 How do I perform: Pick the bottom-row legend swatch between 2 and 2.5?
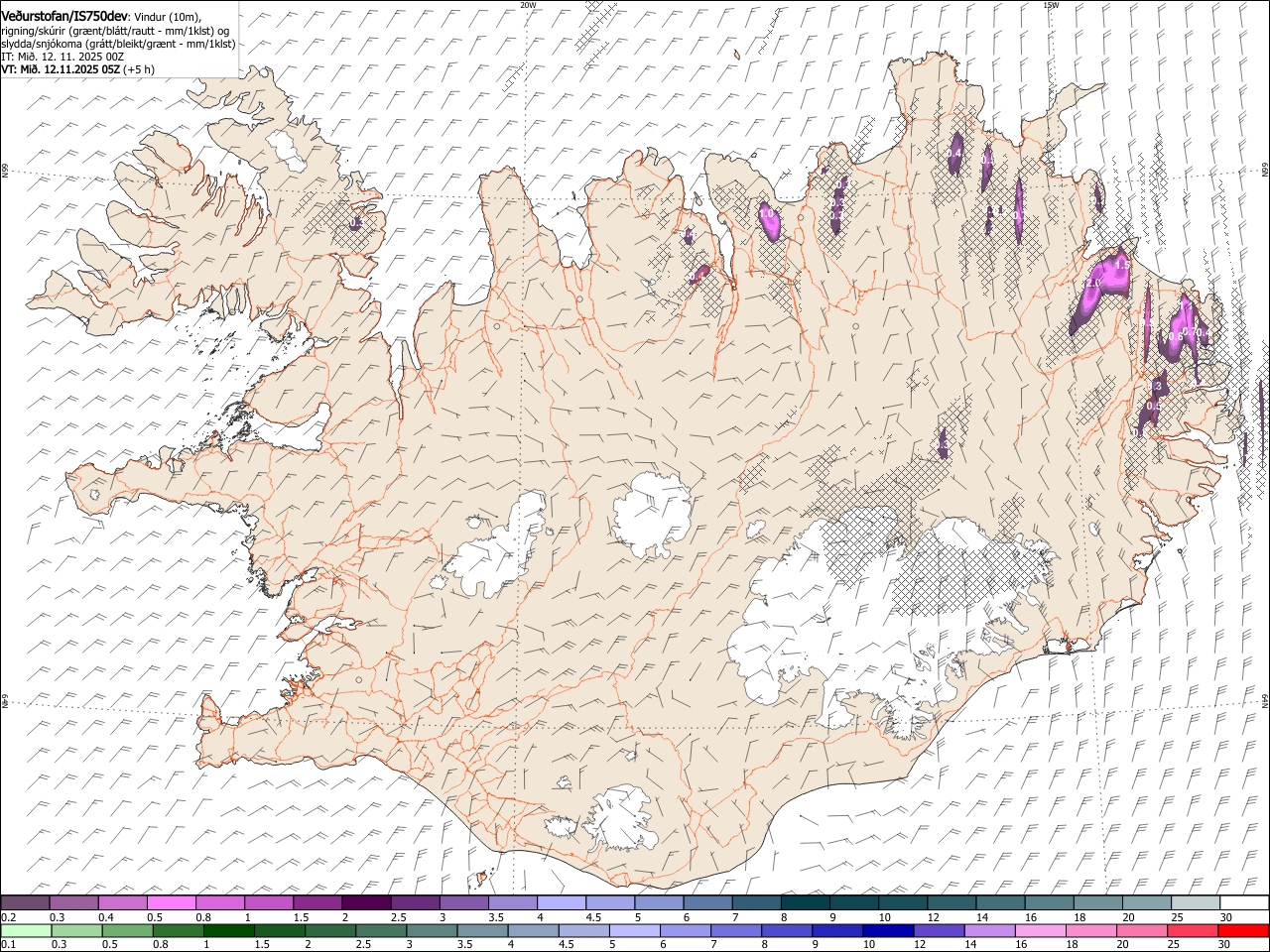329,931
